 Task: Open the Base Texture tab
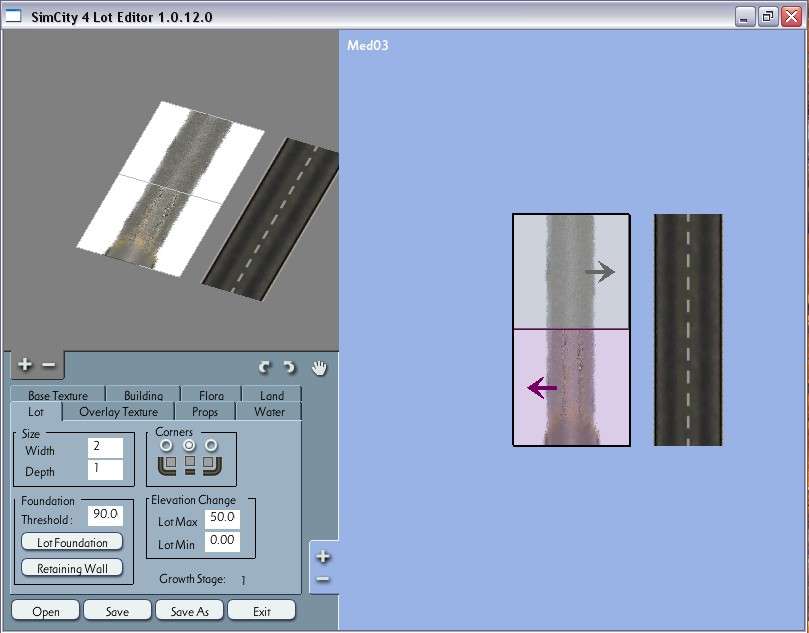(x=58, y=395)
